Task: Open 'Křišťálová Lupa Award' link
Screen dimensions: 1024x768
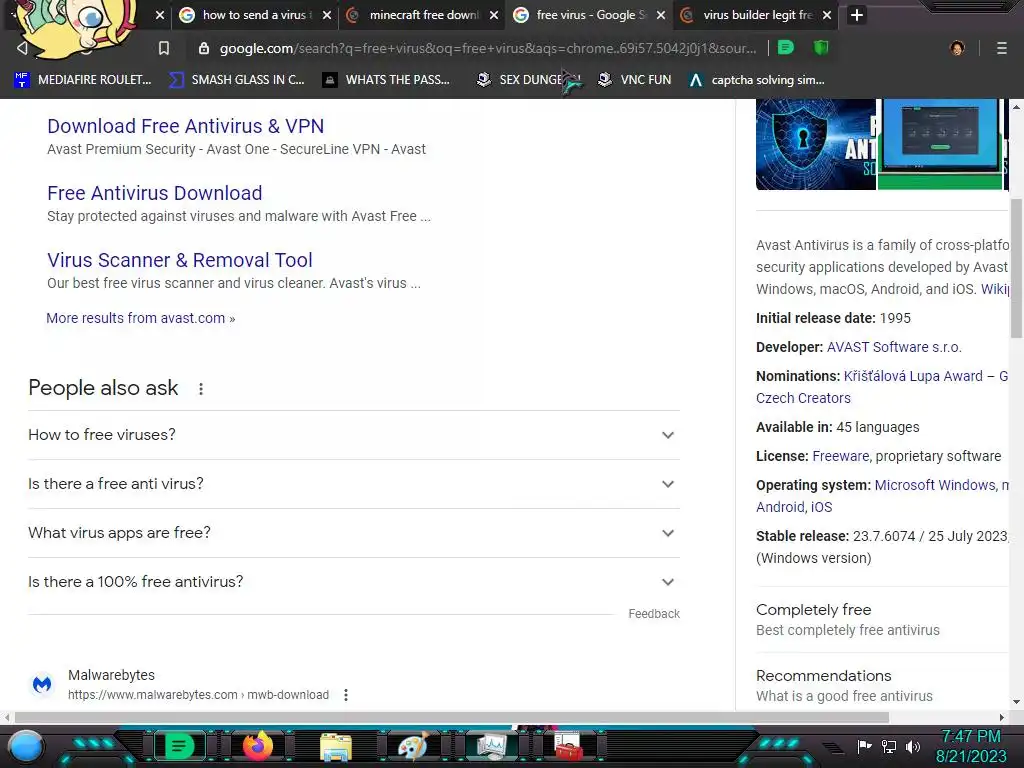Action: (913, 376)
